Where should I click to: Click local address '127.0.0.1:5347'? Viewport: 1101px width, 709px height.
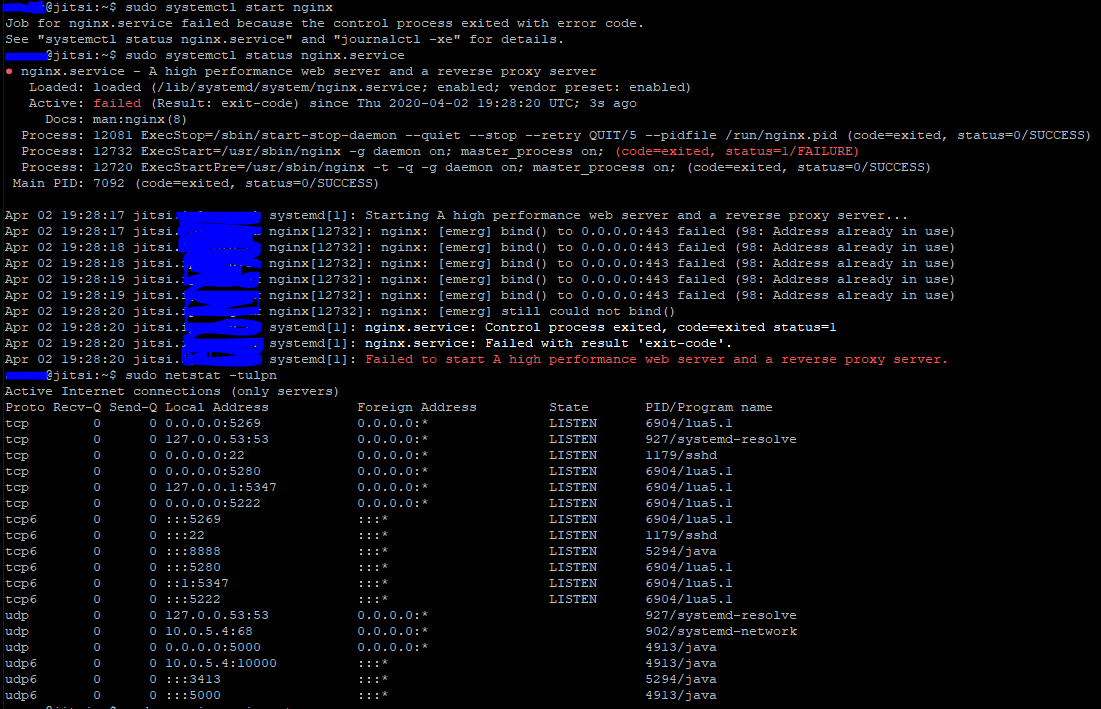(220, 487)
